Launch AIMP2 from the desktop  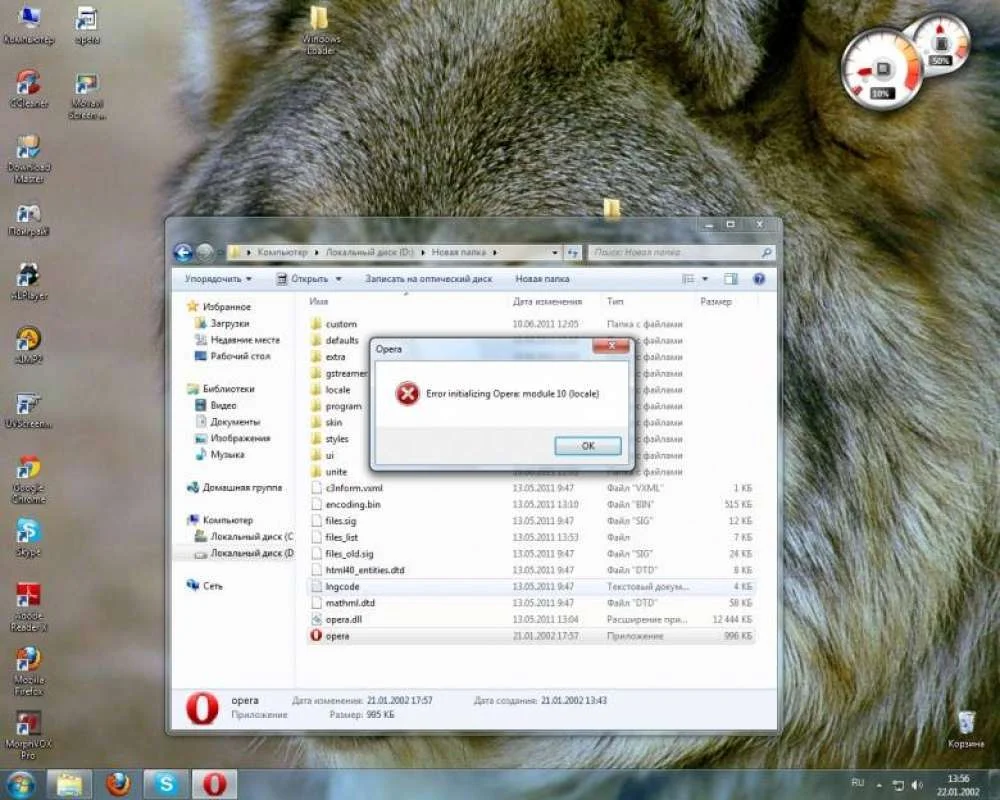[29, 345]
